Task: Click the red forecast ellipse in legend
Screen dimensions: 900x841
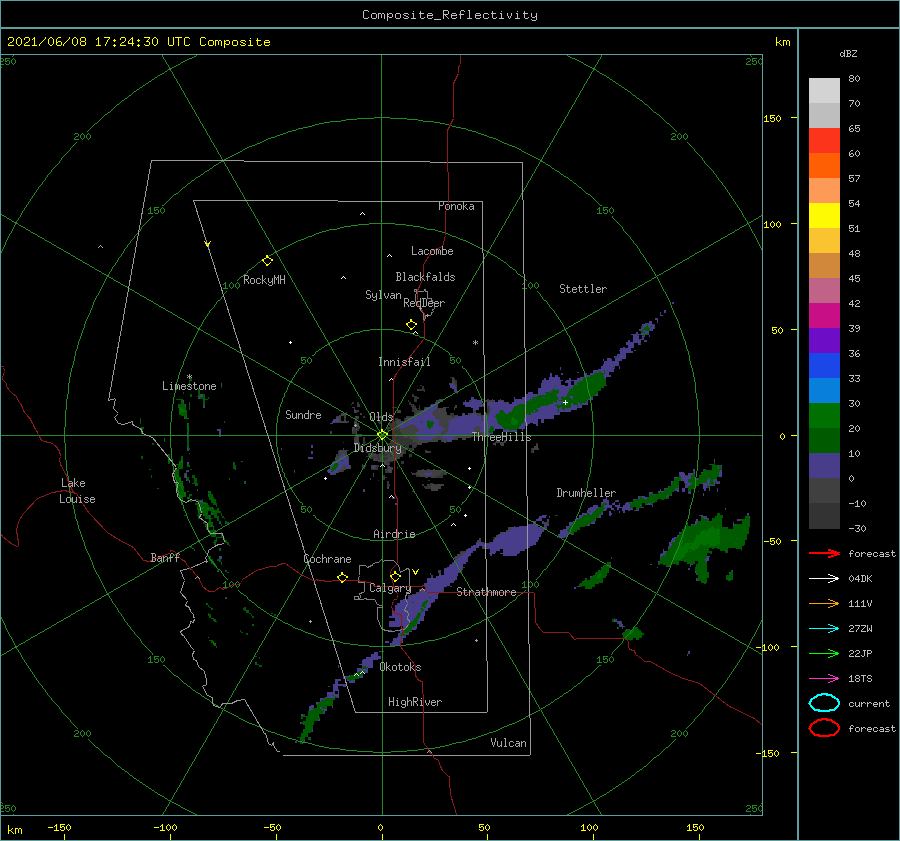Action: [824, 728]
